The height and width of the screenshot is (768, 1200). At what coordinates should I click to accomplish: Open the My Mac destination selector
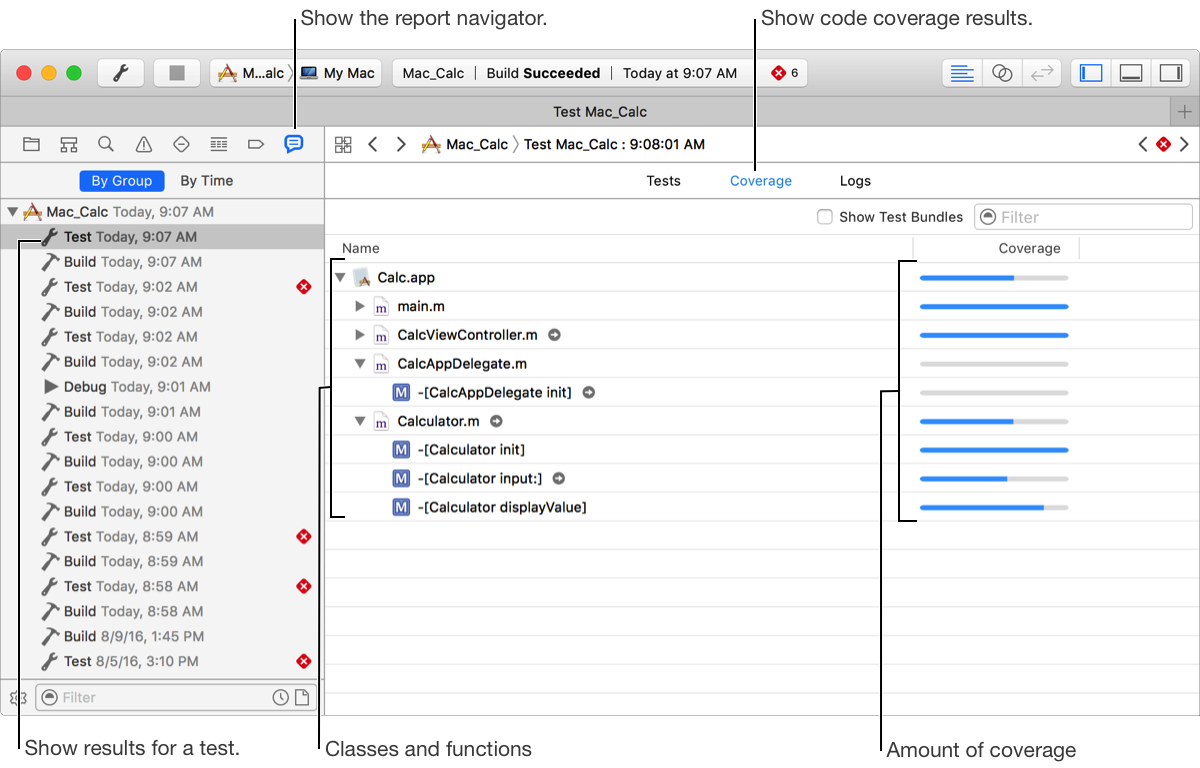(x=338, y=73)
